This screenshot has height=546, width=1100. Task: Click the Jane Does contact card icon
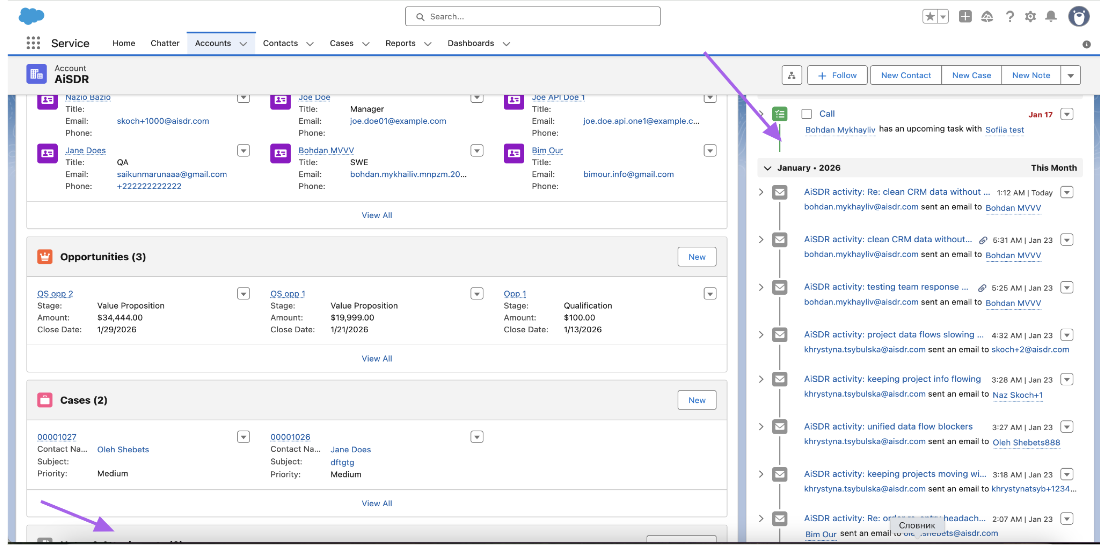click(47, 153)
